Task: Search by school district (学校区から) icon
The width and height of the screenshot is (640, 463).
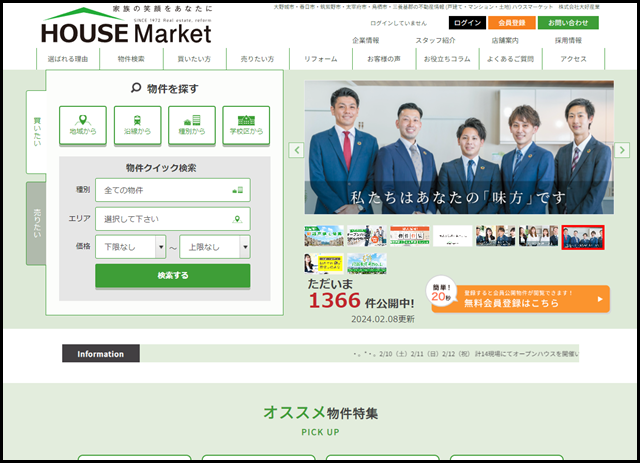Action: (246, 125)
